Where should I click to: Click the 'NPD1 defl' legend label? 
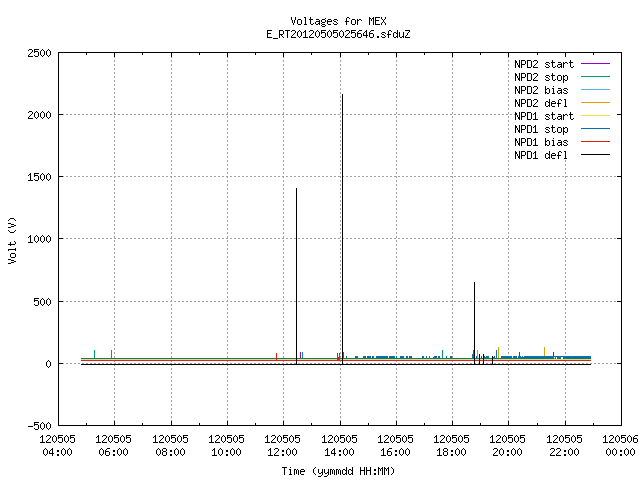tap(541, 156)
